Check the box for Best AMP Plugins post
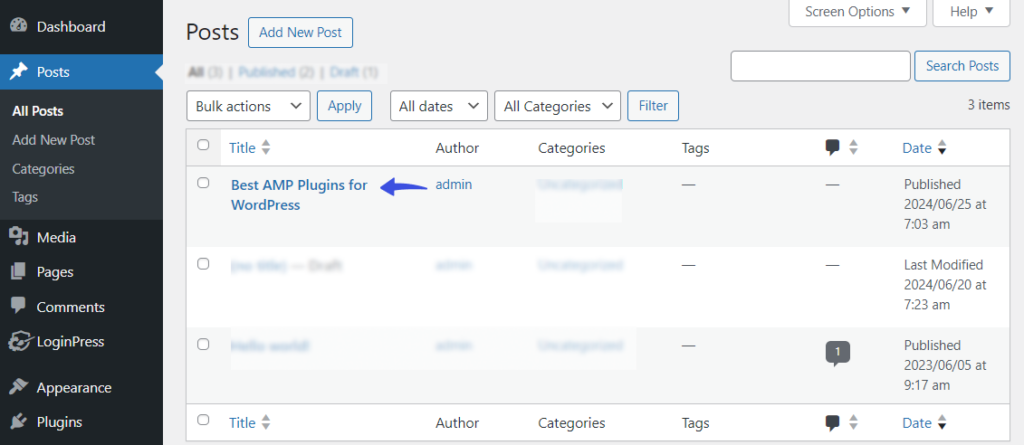This screenshot has height=445, width=1024. (x=203, y=184)
